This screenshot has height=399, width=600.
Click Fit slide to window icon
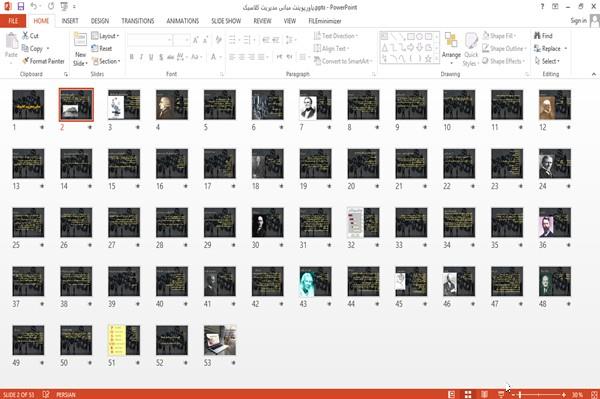pos(594,394)
